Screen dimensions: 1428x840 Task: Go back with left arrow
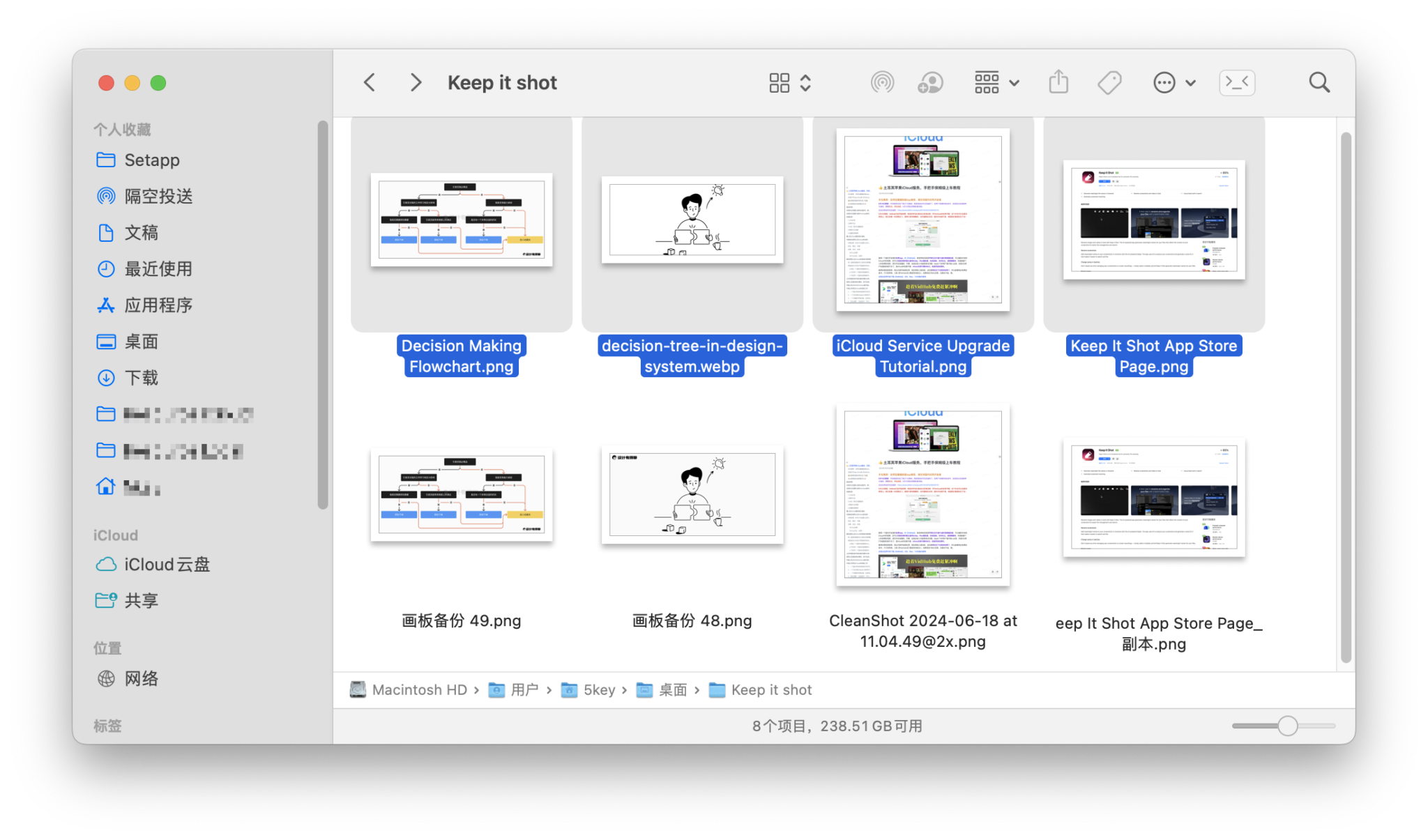tap(370, 83)
